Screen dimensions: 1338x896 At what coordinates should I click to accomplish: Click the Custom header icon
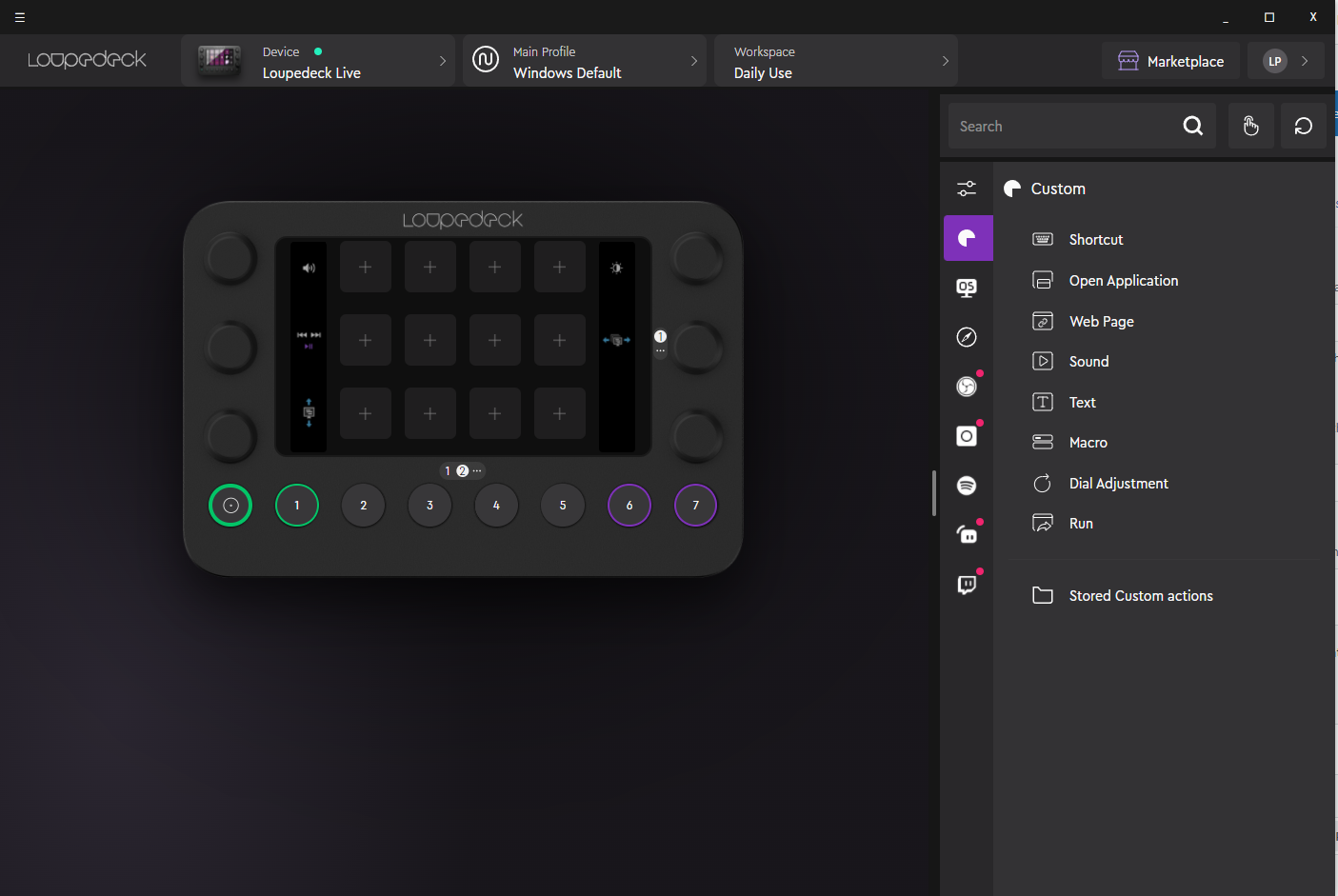pos(1012,189)
